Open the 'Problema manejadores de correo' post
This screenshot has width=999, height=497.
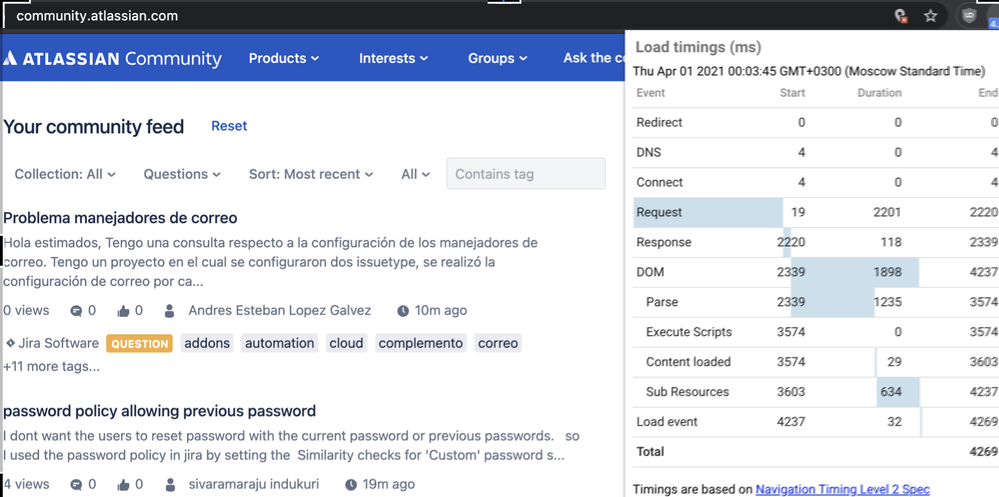point(120,218)
